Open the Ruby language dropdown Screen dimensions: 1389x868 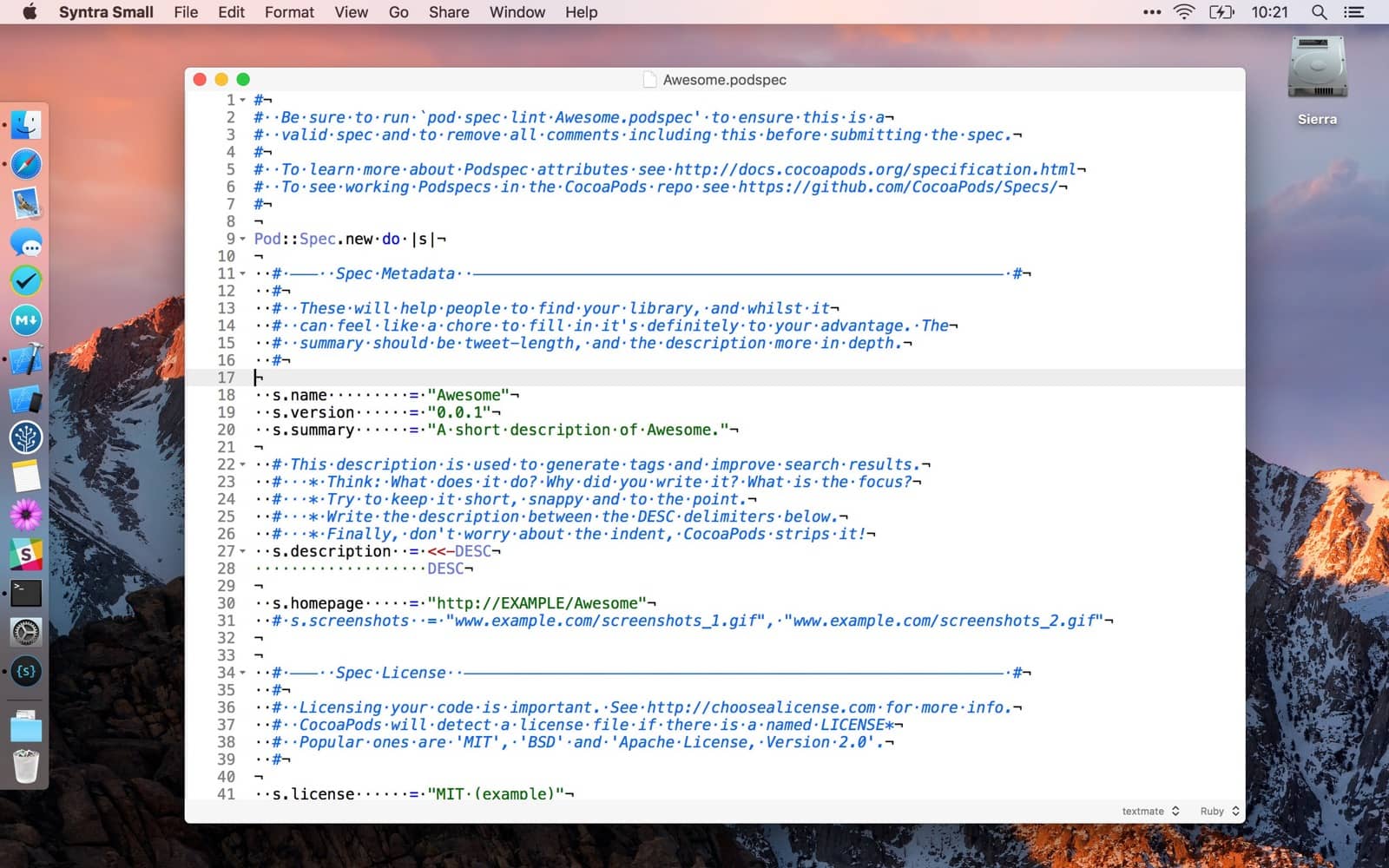point(1220,811)
